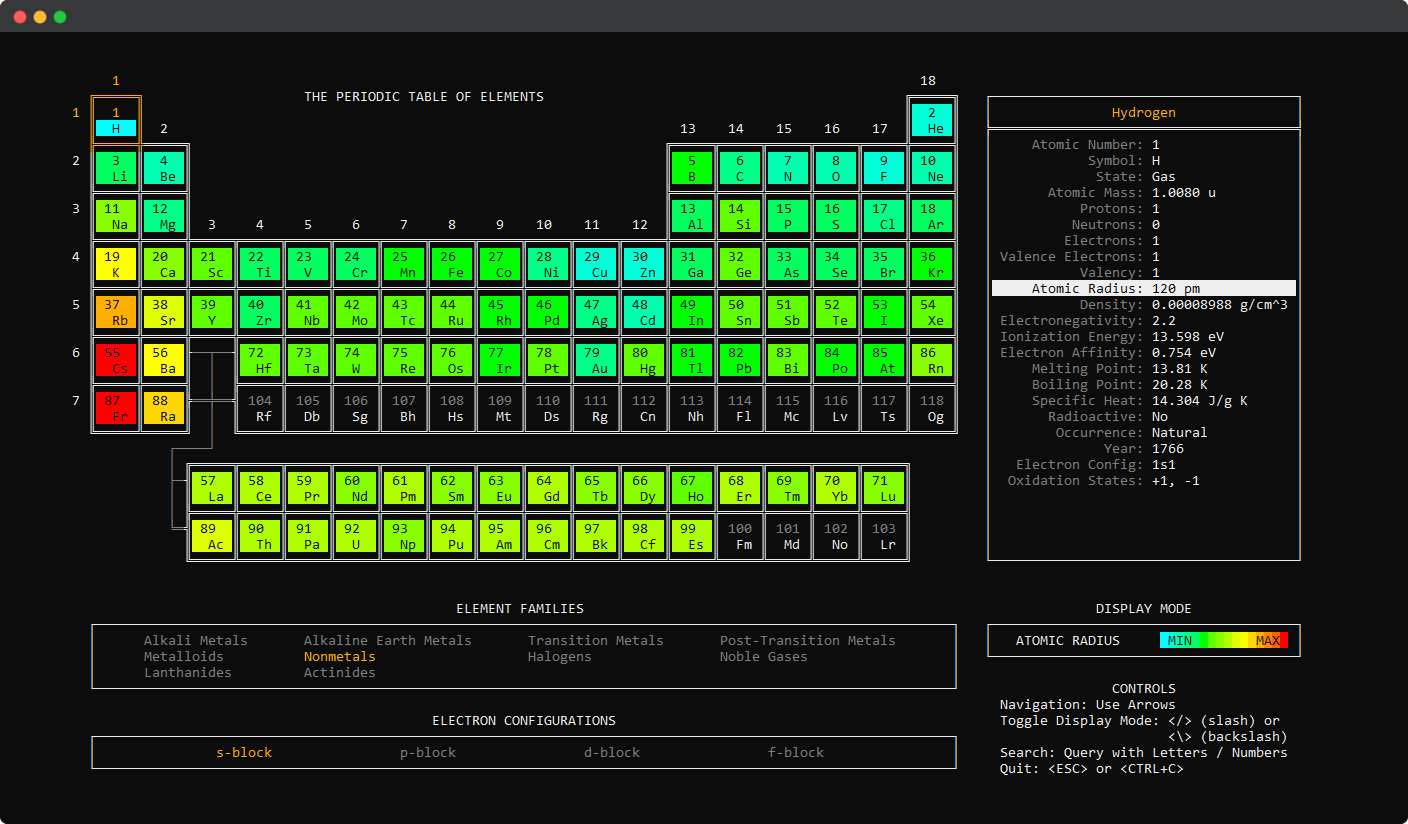Select the Sodium (Na) element cell
Image resolution: width=1408 pixels, height=824 pixels.
tap(116, 216)
